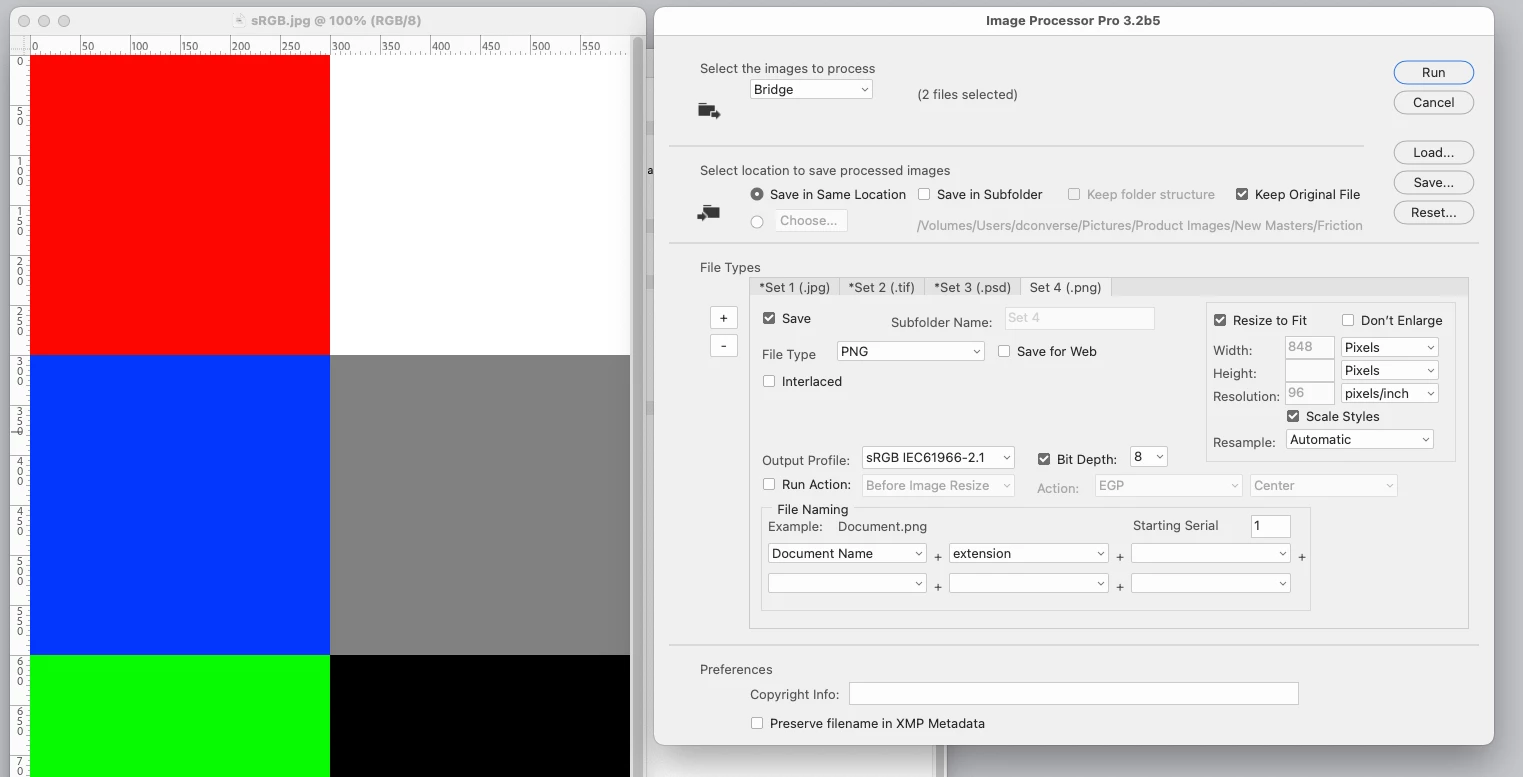Enable Save in Subfolder checkbox
Image resolution: width=1523 pixels, height=777 pixels.
[924, 194]
